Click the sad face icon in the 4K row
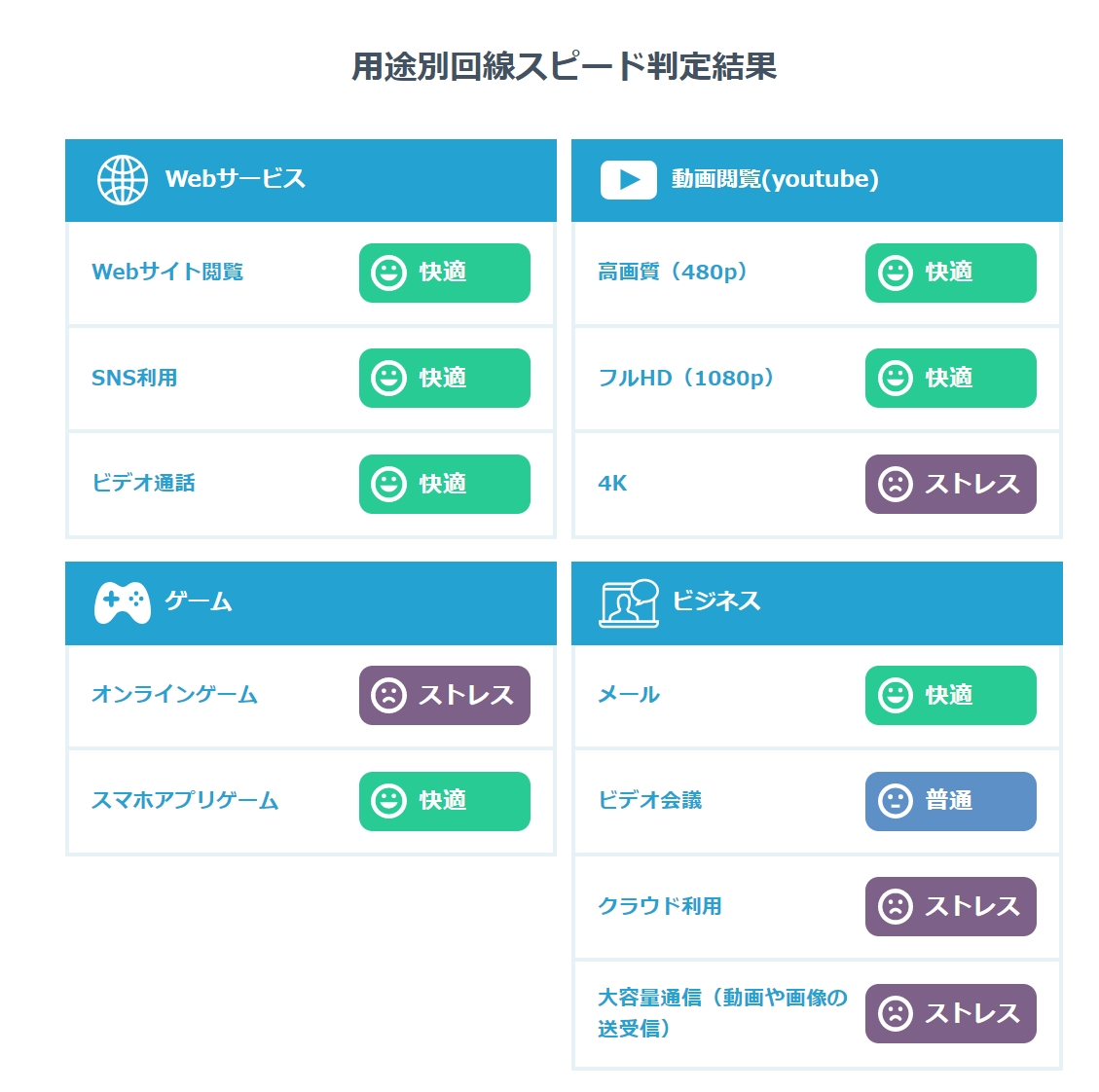Screen dimensions: 1099x1092 click(895, 485)
